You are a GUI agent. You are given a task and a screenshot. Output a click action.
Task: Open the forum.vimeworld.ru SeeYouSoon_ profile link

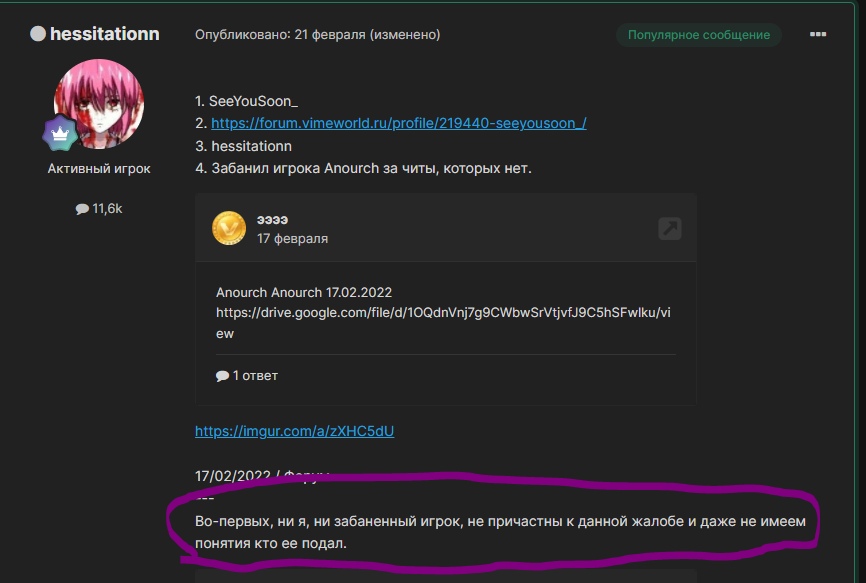point(398,123)
